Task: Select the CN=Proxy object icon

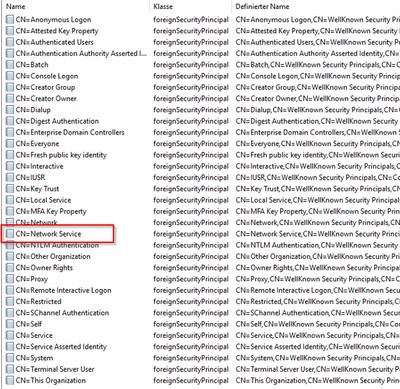Action: click(x=10, y=279)
